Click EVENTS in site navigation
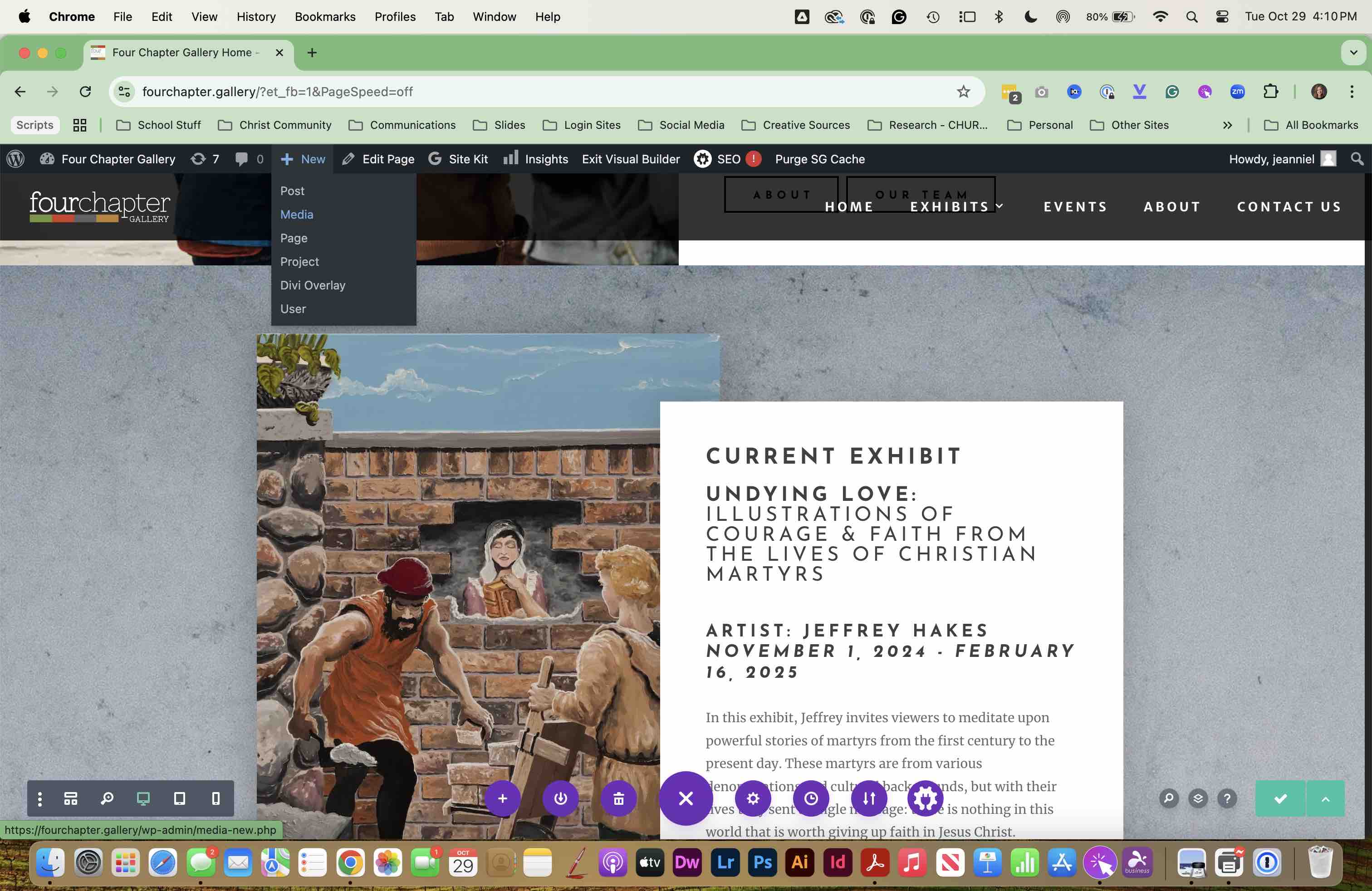This screenshot has height=891, width=1372. [x=1076, y=207]
